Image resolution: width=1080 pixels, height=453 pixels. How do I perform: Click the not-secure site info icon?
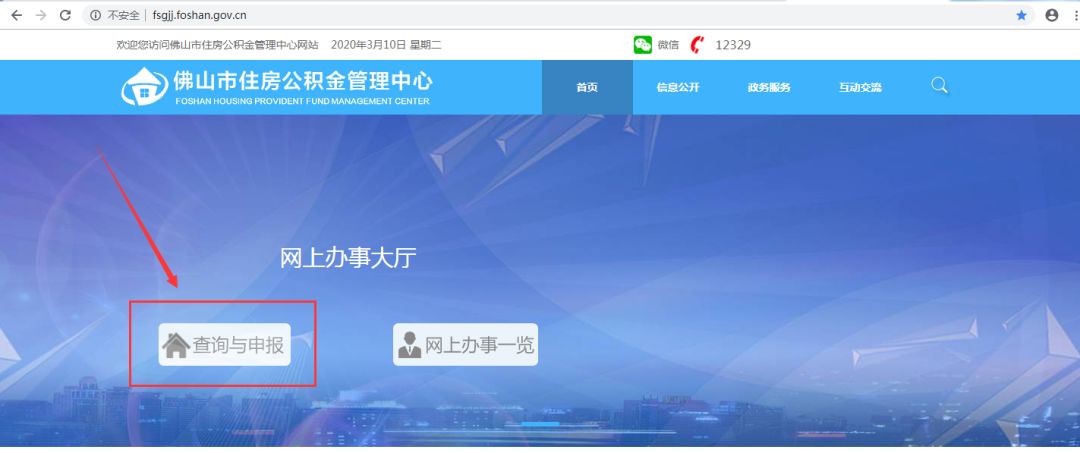point(95,15)
